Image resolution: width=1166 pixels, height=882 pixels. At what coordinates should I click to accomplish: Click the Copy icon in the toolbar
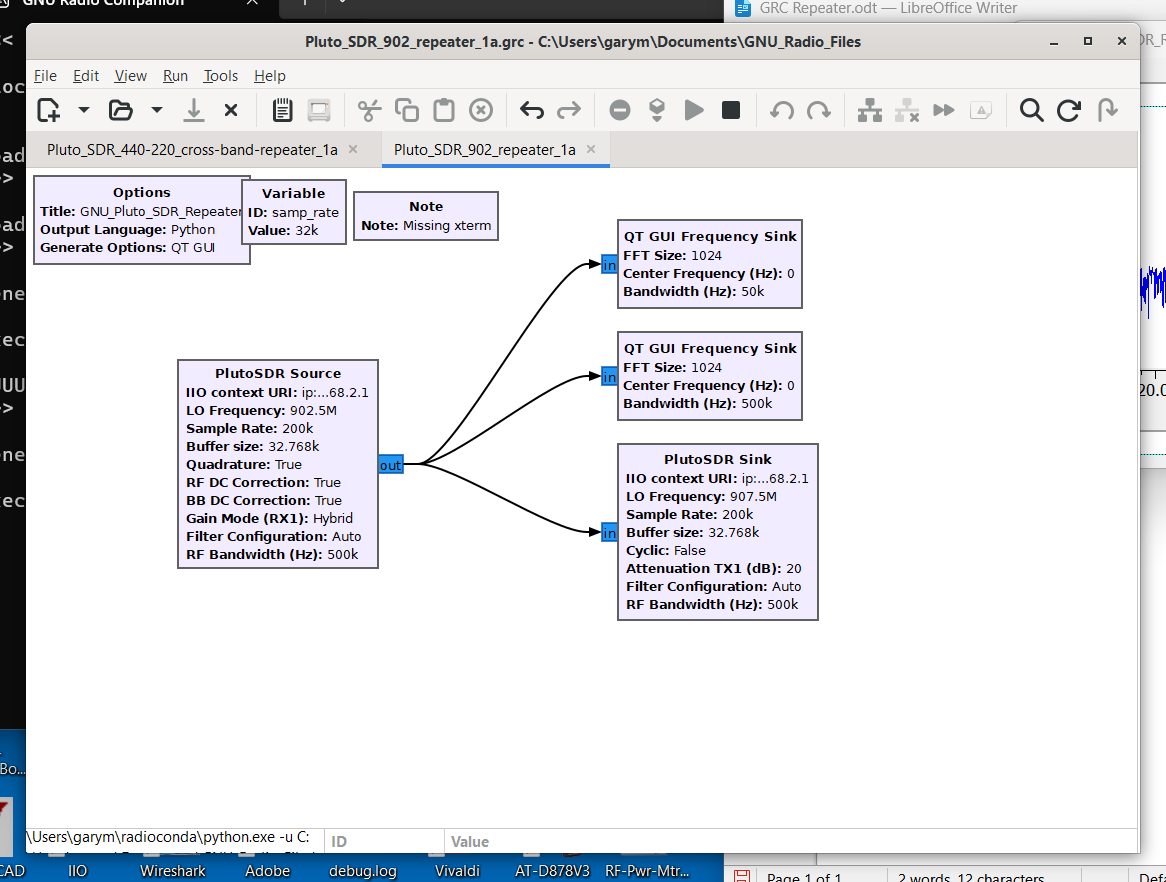[407, 110]
